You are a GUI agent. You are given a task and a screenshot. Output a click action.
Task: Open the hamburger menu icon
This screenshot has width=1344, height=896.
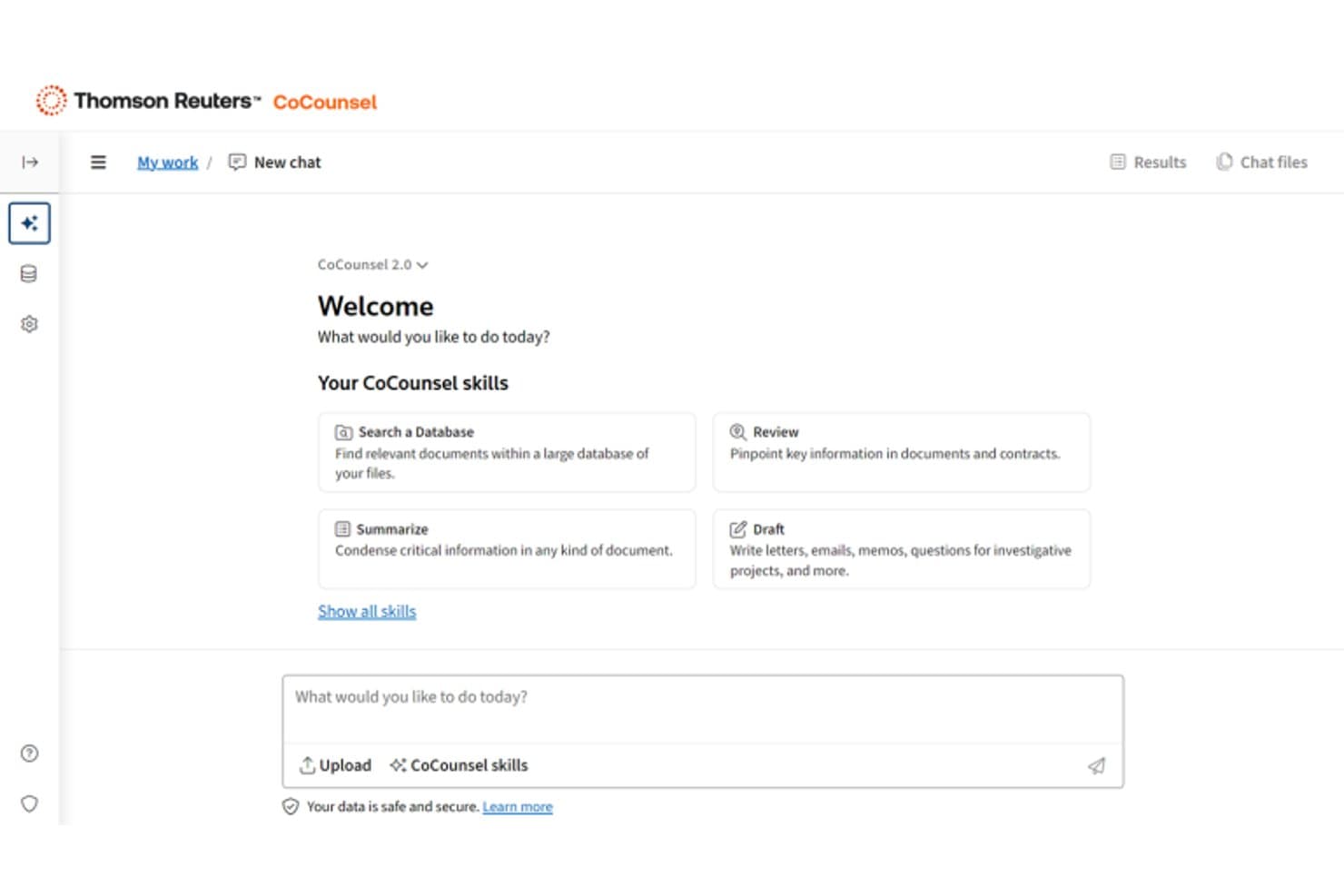[x=98, y=162]
